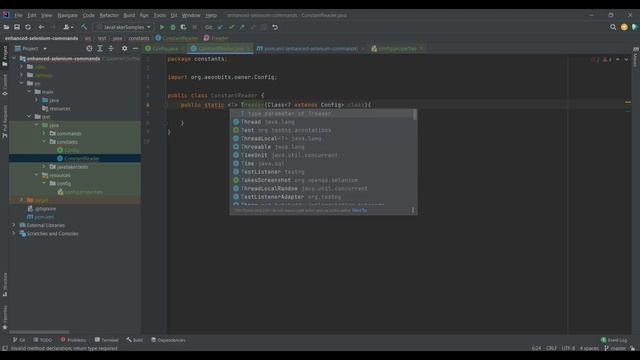Click the orange user avatar icon

tap(624, 27)
